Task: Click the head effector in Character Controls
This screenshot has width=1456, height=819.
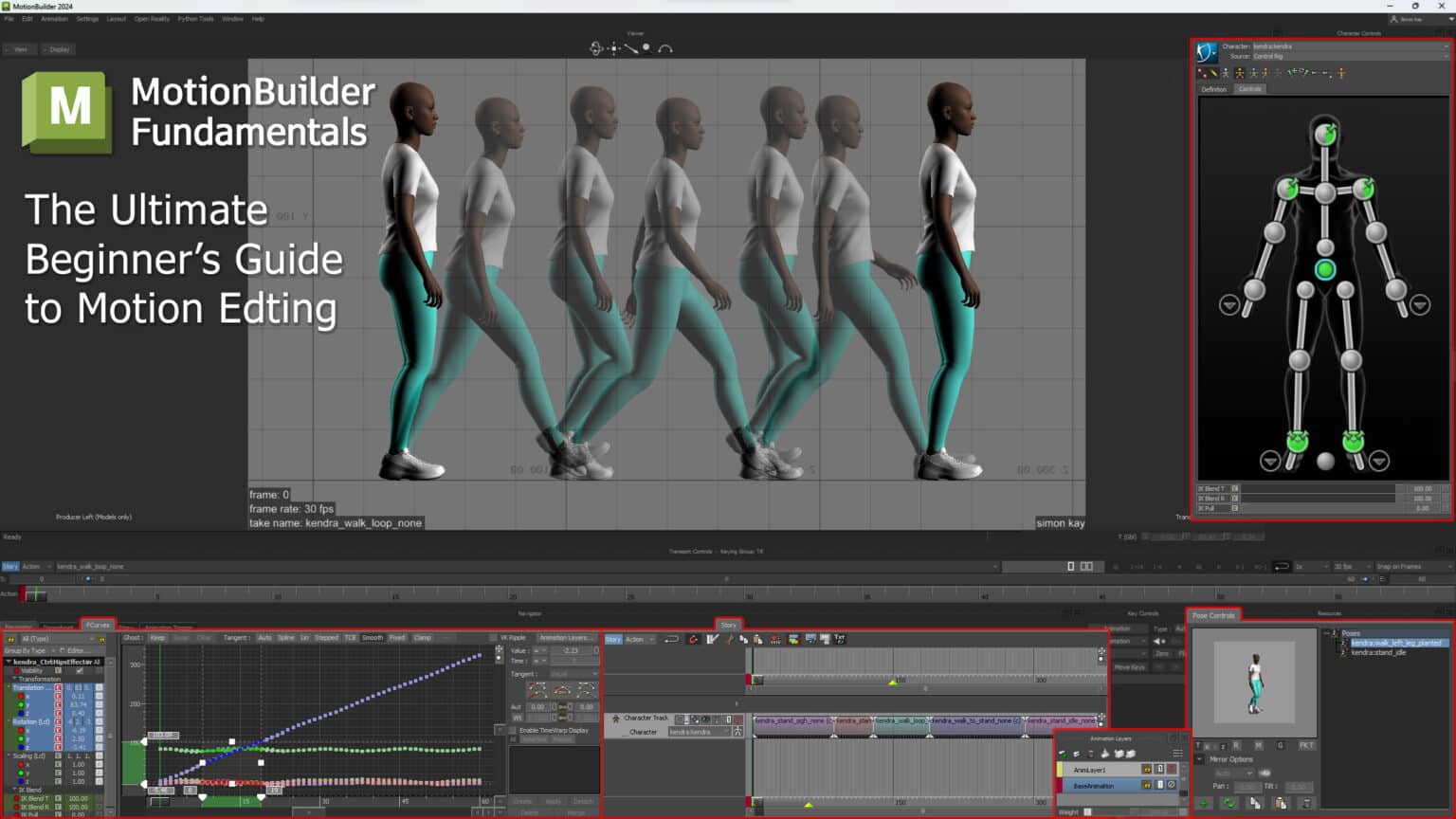Action: click(1324, 133)
